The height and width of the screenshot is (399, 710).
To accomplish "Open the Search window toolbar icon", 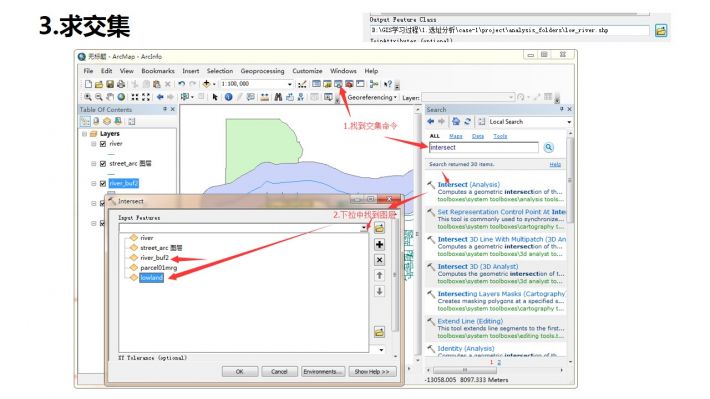I will [338, 84].
